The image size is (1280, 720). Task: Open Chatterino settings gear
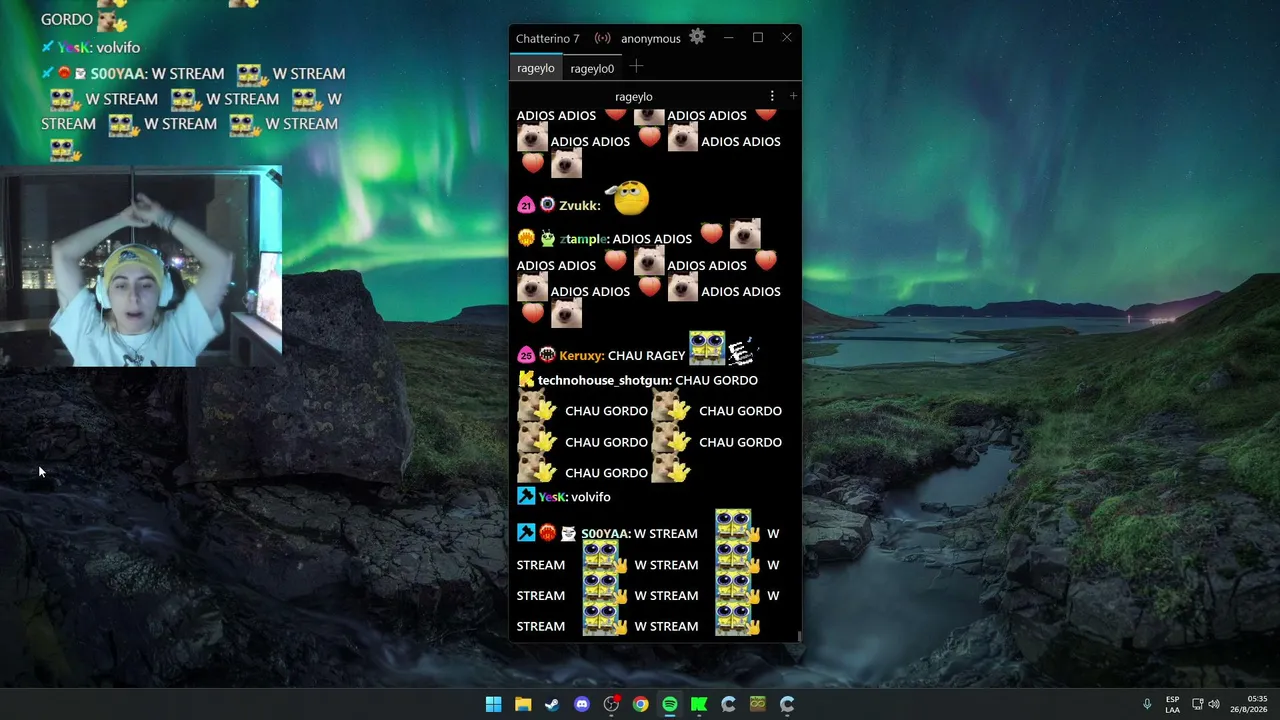click(x=697, y=38)
